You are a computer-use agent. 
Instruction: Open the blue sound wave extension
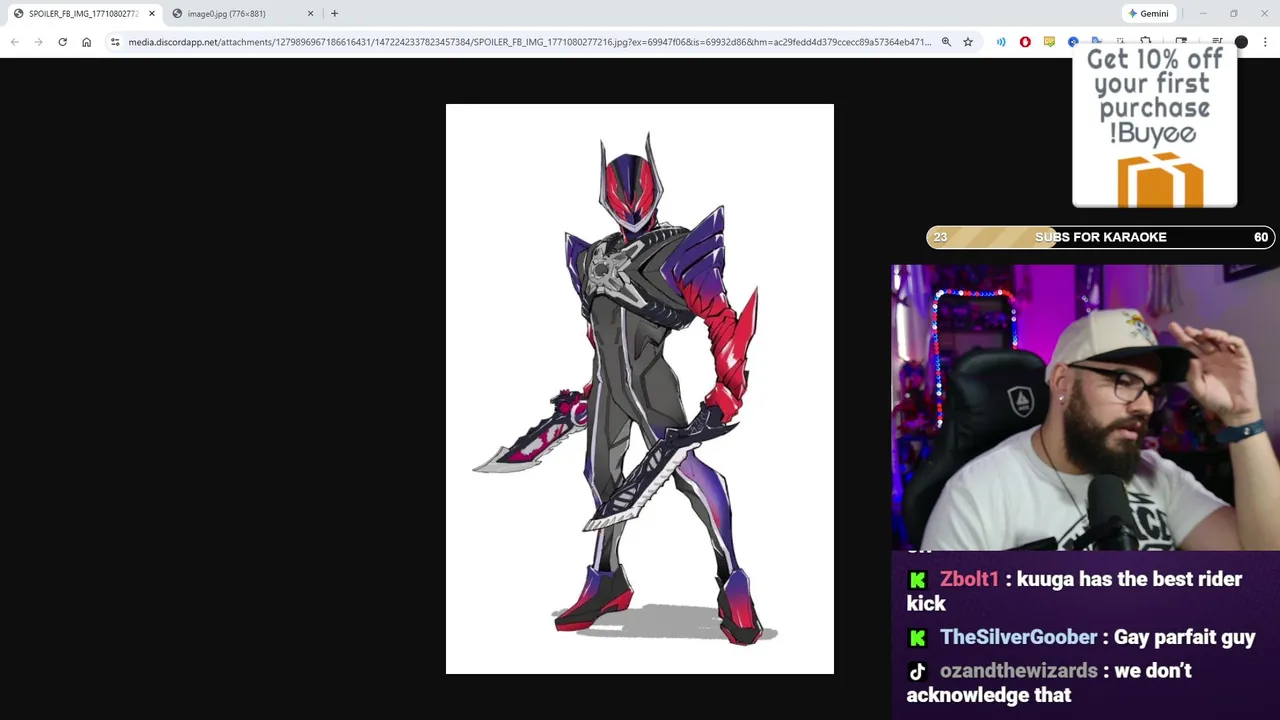[1001, 42]
